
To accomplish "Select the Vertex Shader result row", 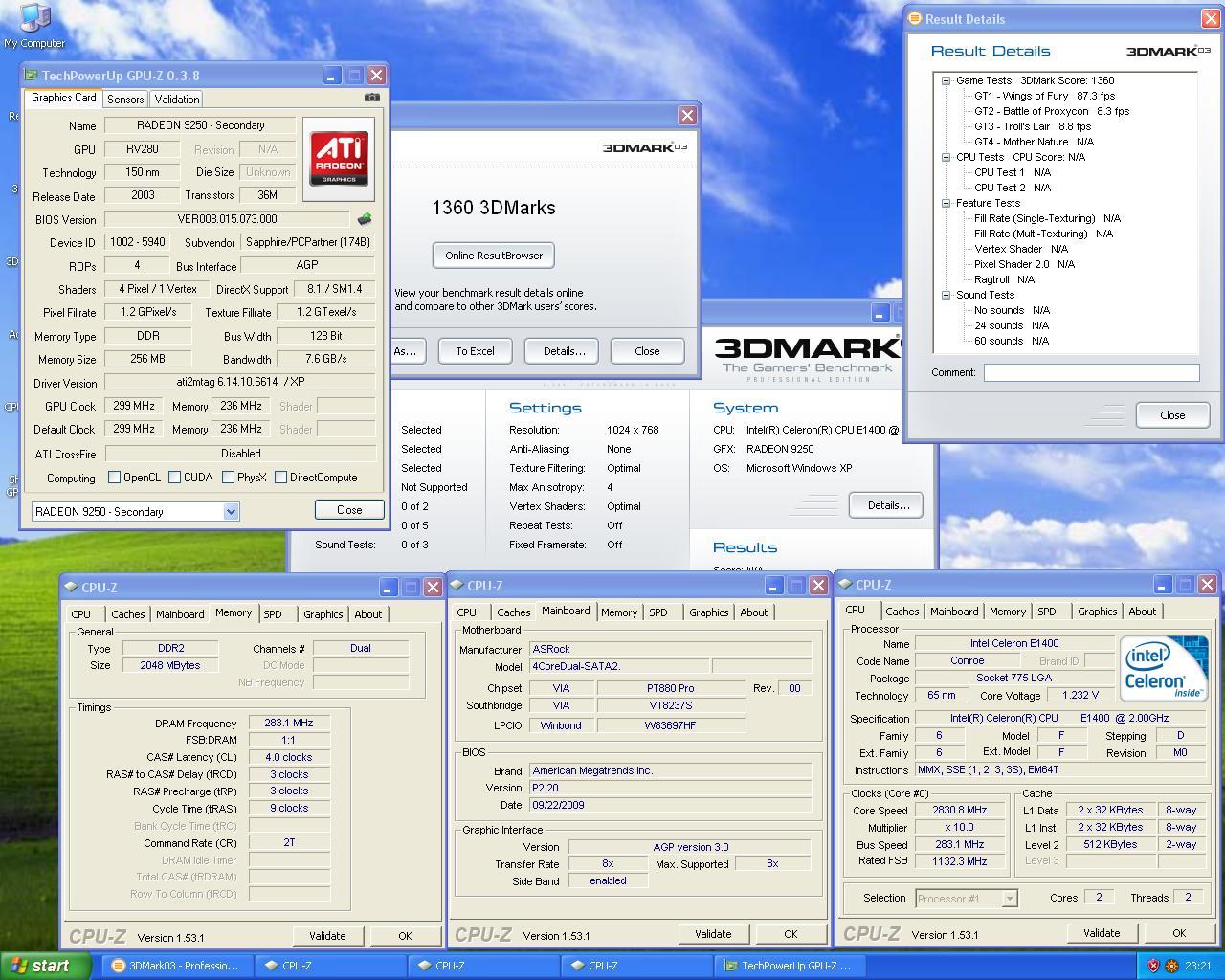I will pyautogui.click(x=1020, y=250).
